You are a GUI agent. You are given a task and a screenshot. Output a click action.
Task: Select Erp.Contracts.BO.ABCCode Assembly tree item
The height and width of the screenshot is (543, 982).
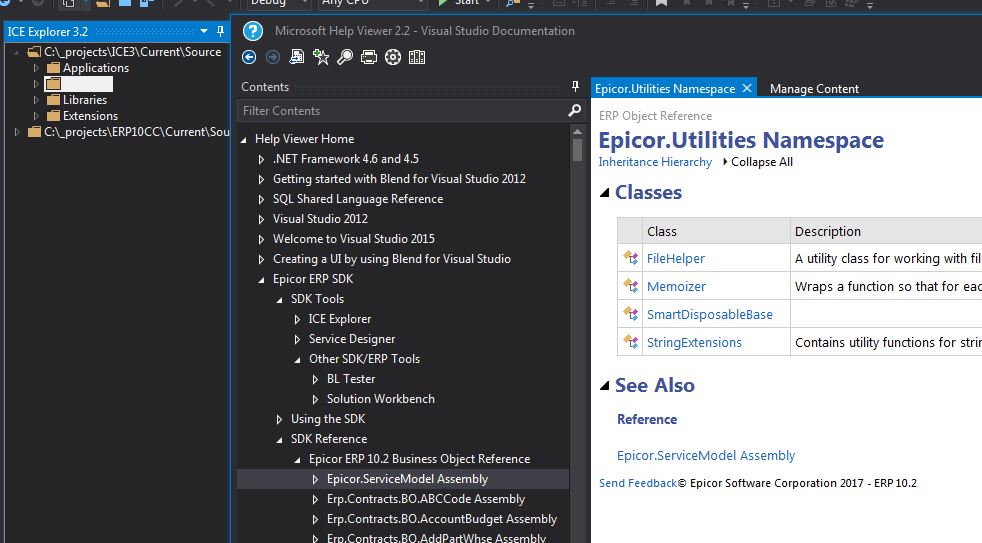pos(426,499)
